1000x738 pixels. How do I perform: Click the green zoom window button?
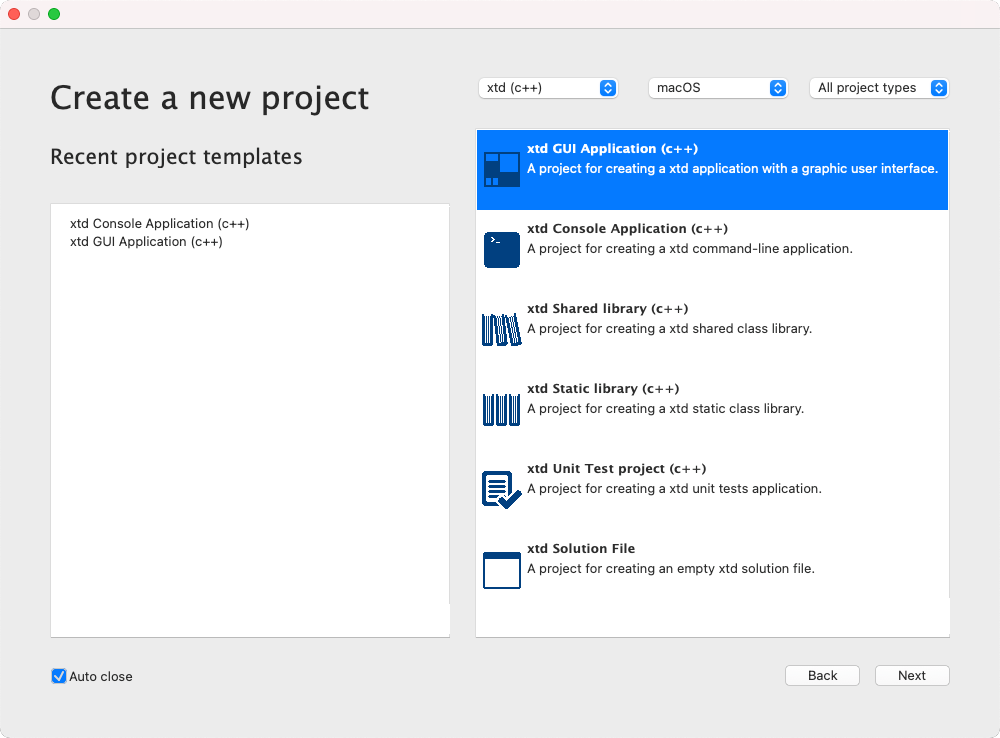click(x=54, y=14)
